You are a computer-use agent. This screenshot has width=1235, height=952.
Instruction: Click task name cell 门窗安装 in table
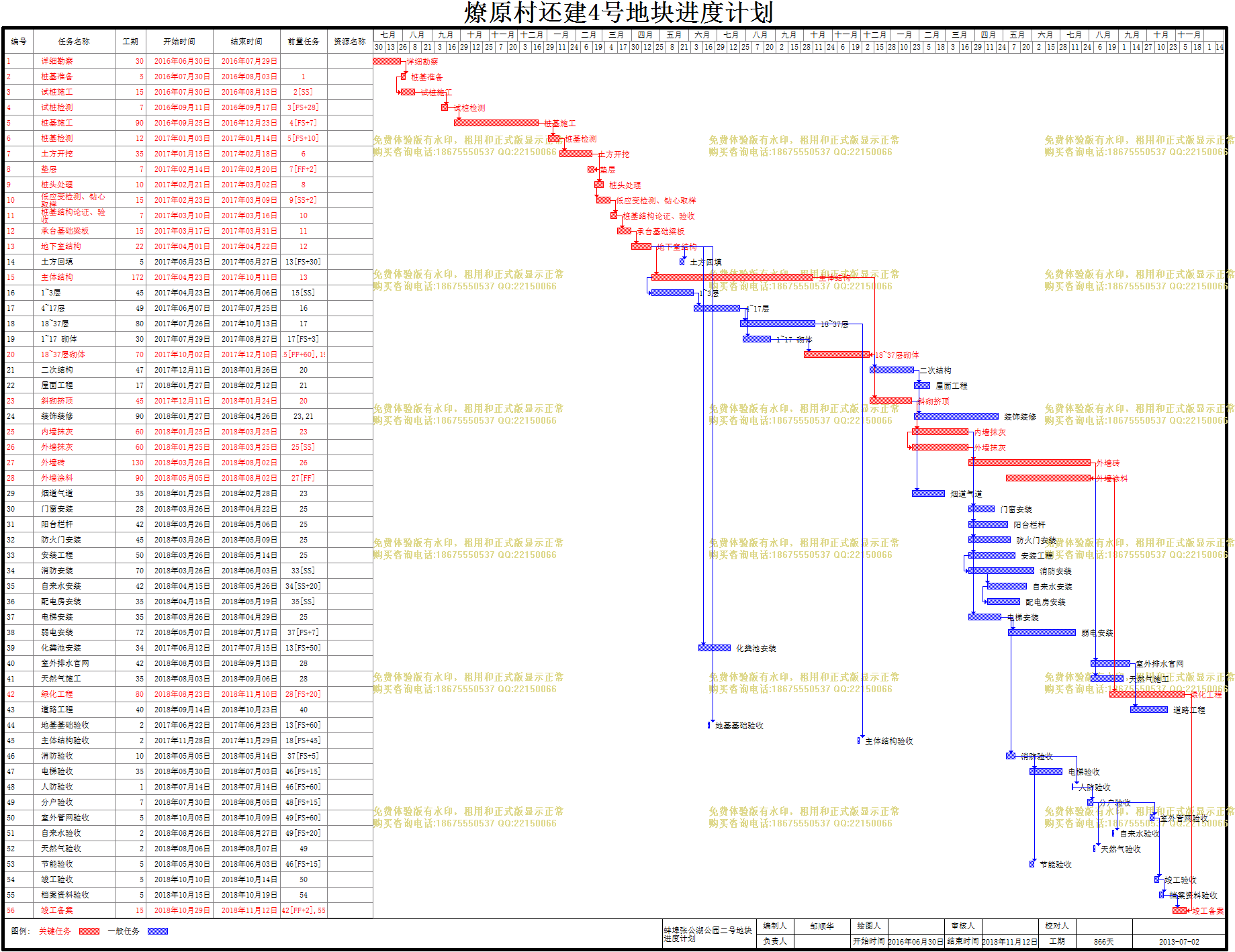click(x=74, y=509)
